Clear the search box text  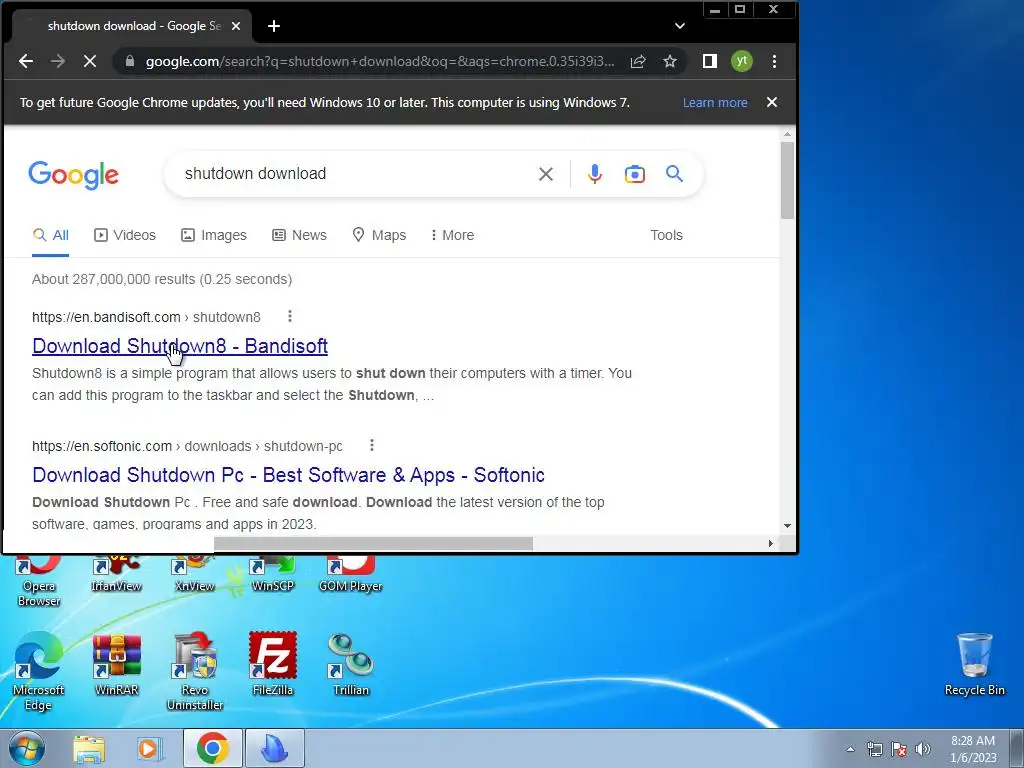coord(546,174)
